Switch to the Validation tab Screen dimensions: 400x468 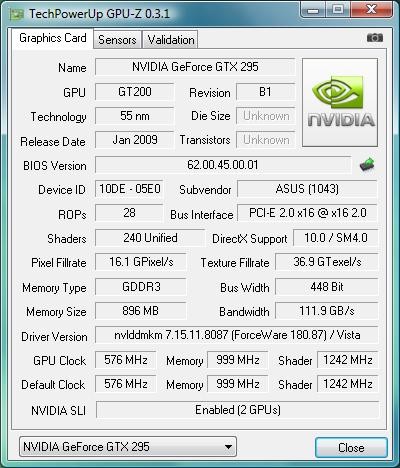click(171, 40)
